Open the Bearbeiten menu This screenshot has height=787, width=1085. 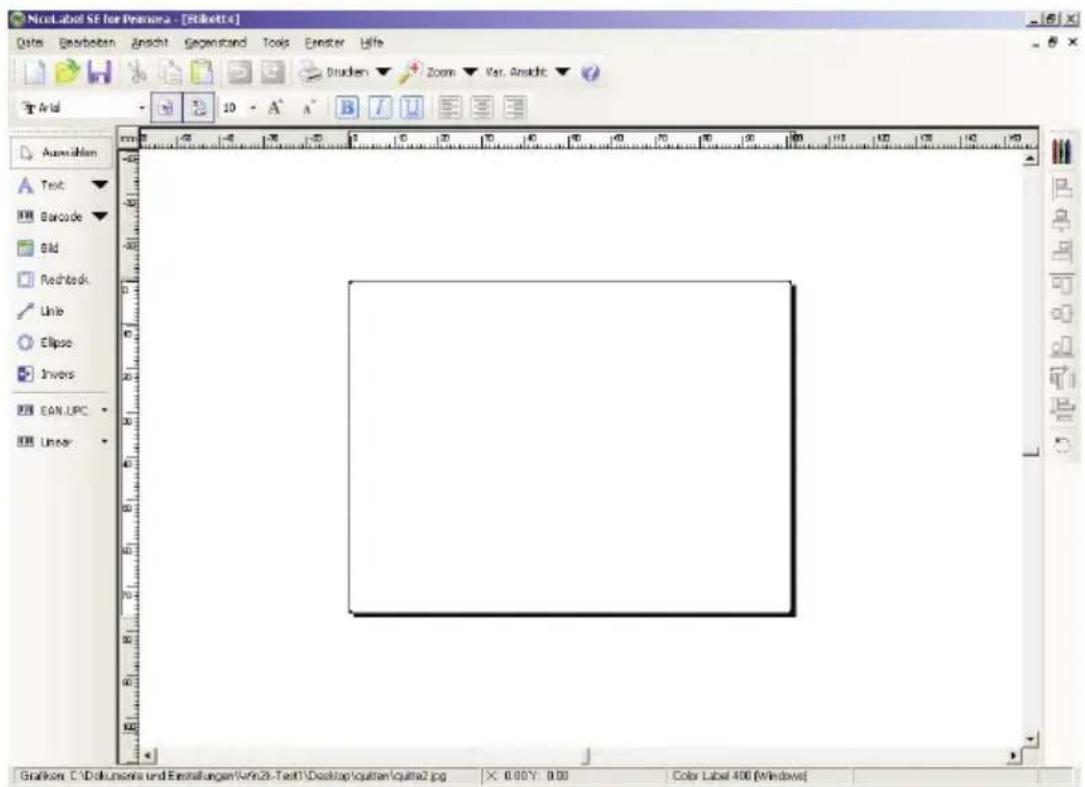click(87, 43)
